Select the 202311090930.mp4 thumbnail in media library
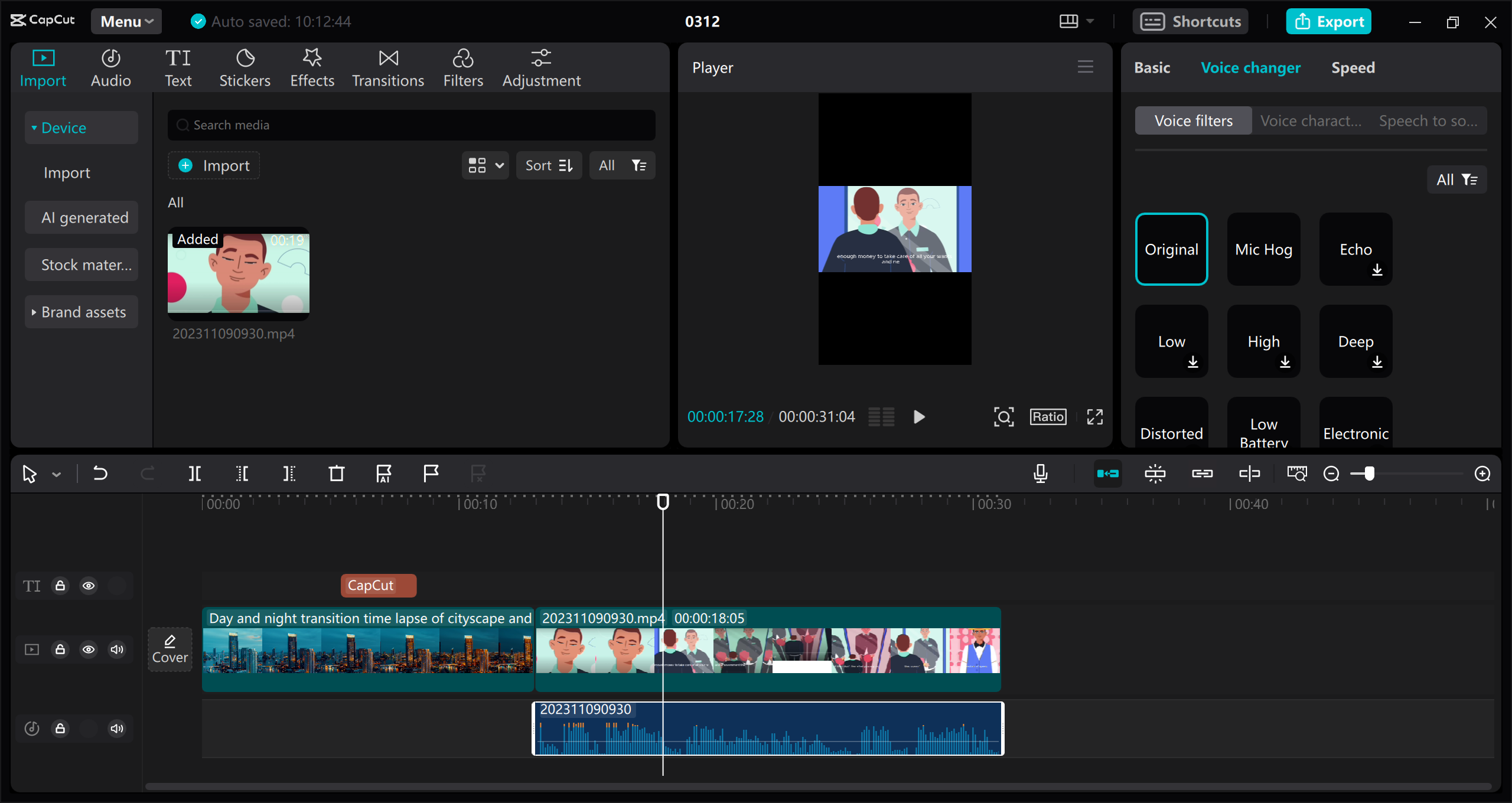 (238, 273)
